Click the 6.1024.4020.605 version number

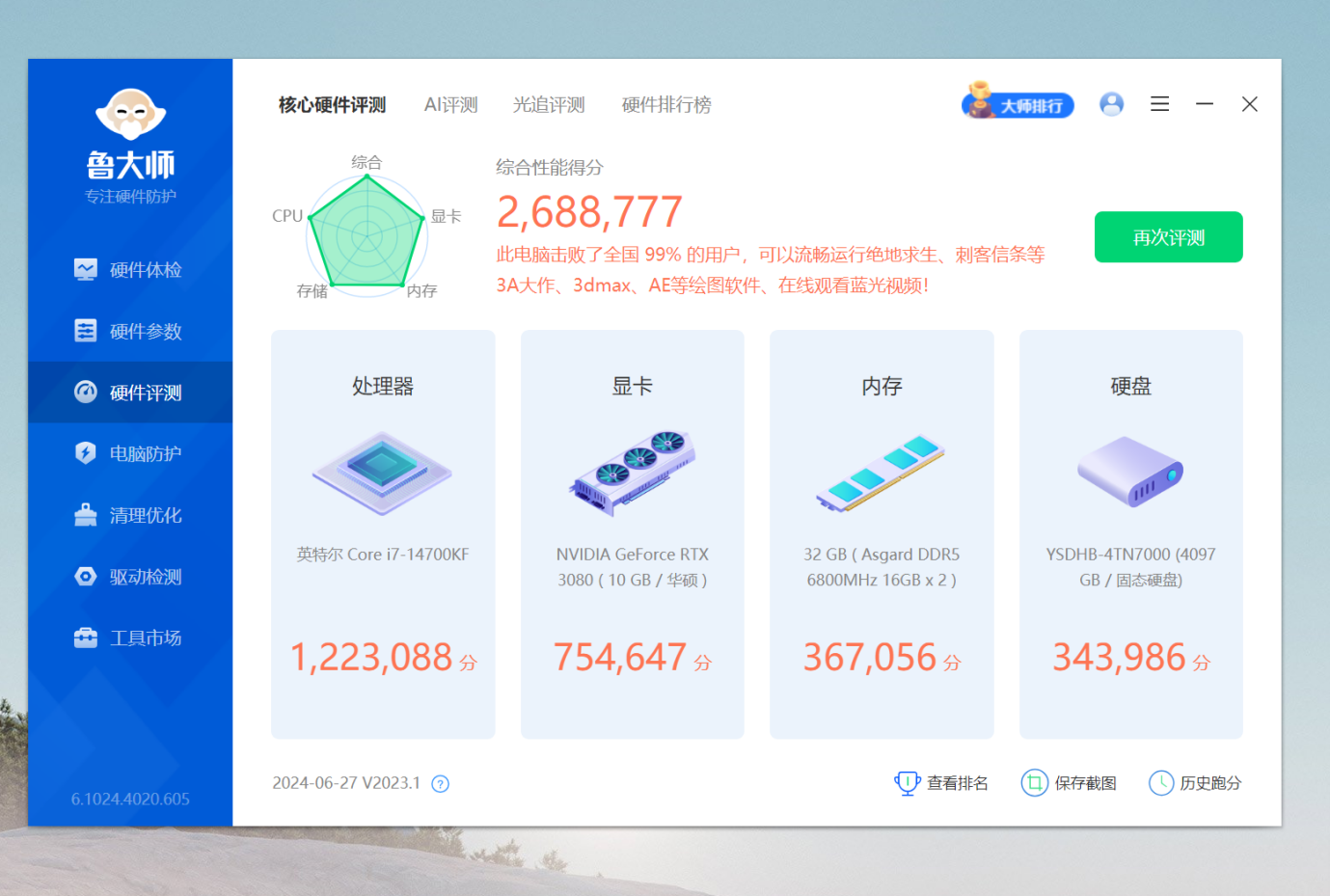click(x=130, y=800)
